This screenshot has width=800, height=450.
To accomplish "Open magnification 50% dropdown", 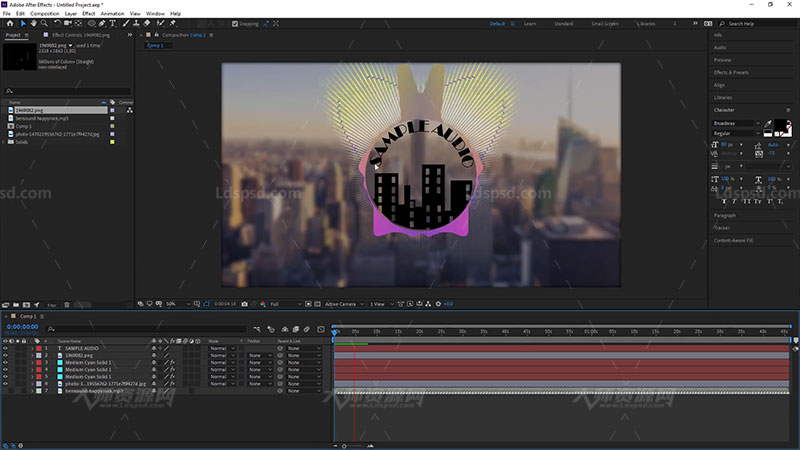I will (178, 304).
